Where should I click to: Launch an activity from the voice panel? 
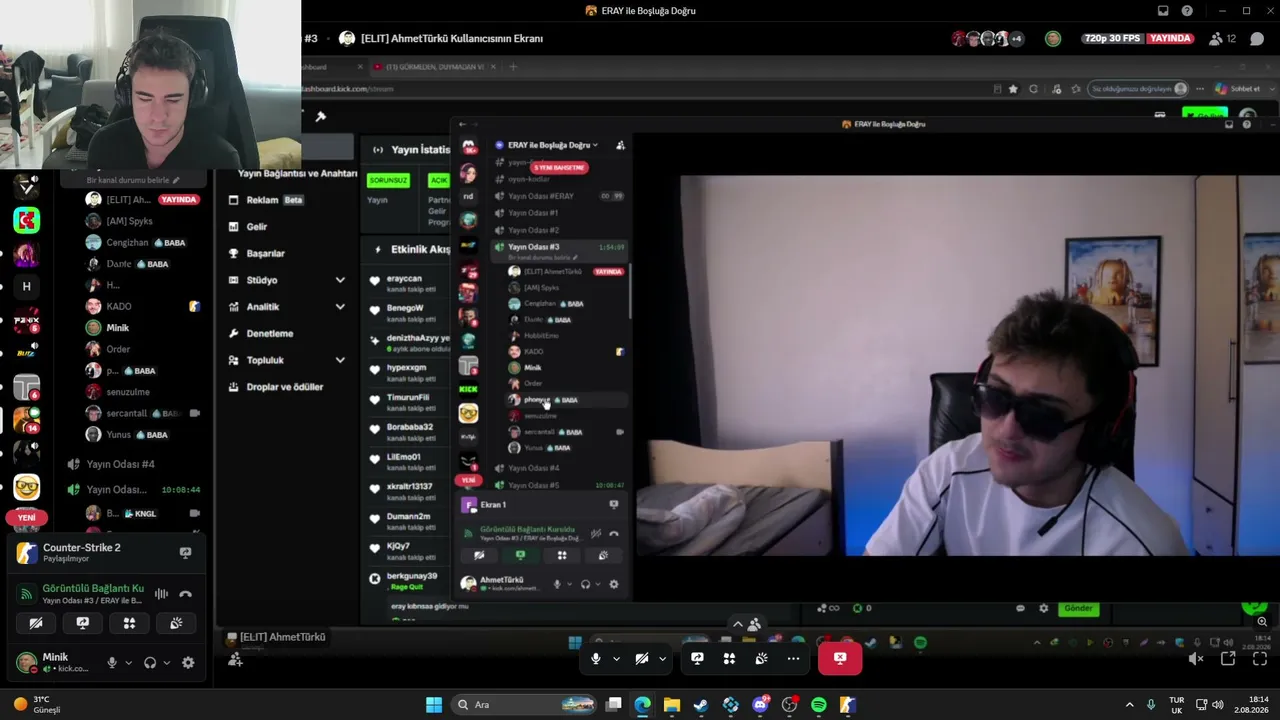click(129, 623)
